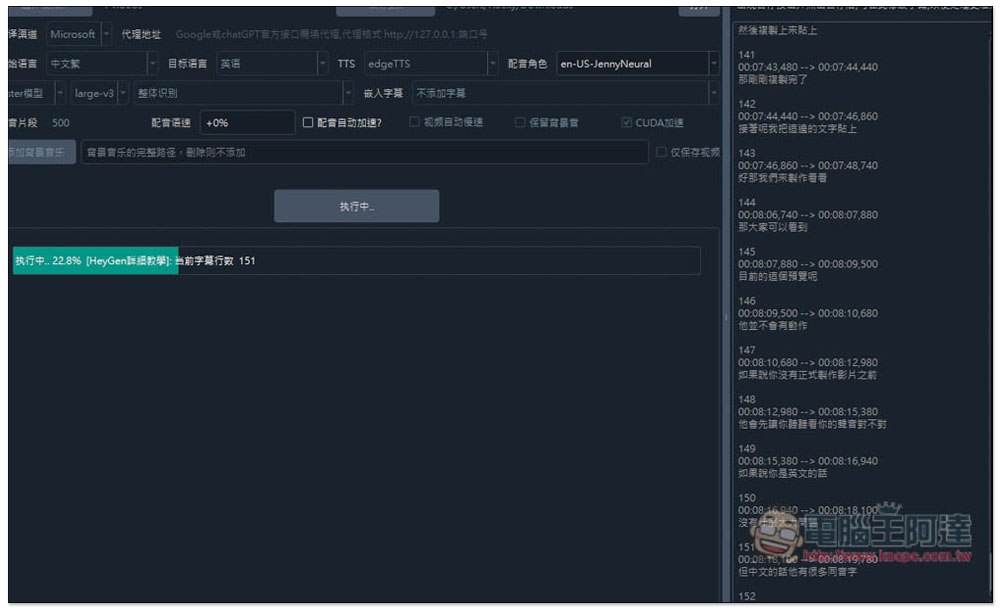Check the 仅保存视频 checkbox
The image size is (1000, 610).
(661, 152)
